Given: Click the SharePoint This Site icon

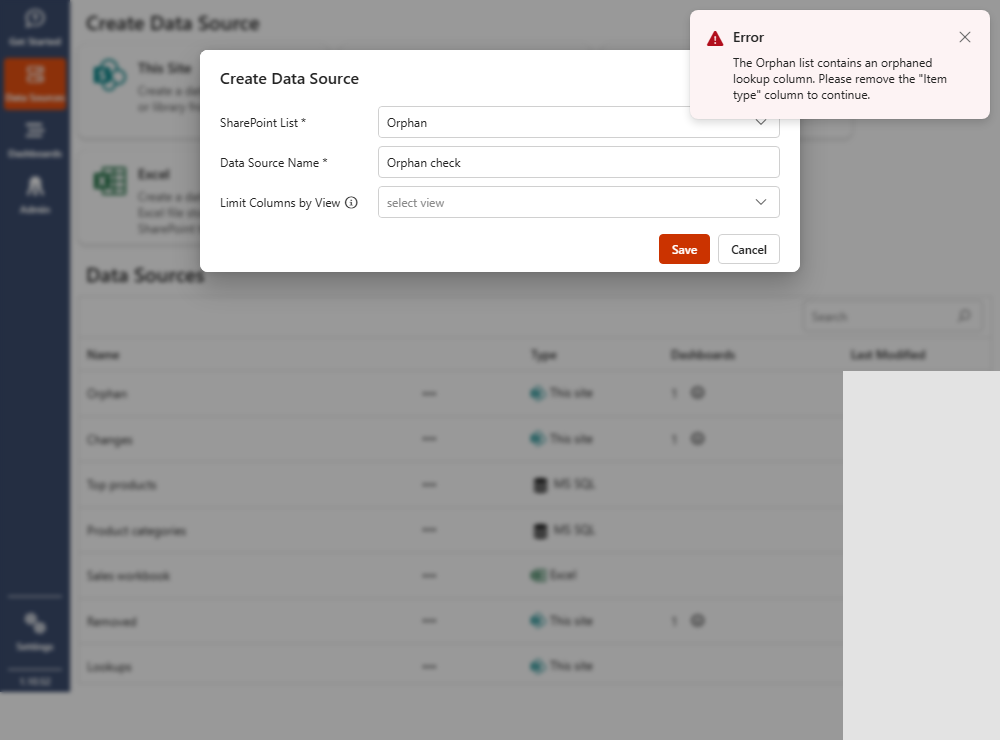Looking at the screenshot, I should (109, 75).
